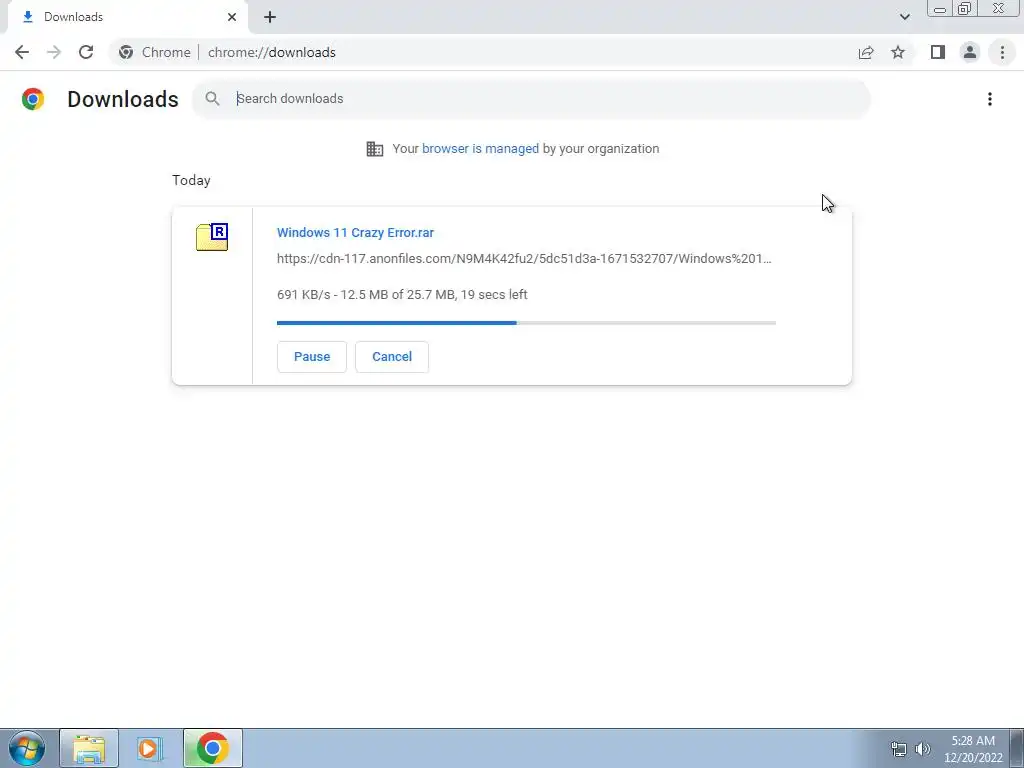Open the network tray icon
This screenshot has height=768, width=1024.
click(899, 749)
